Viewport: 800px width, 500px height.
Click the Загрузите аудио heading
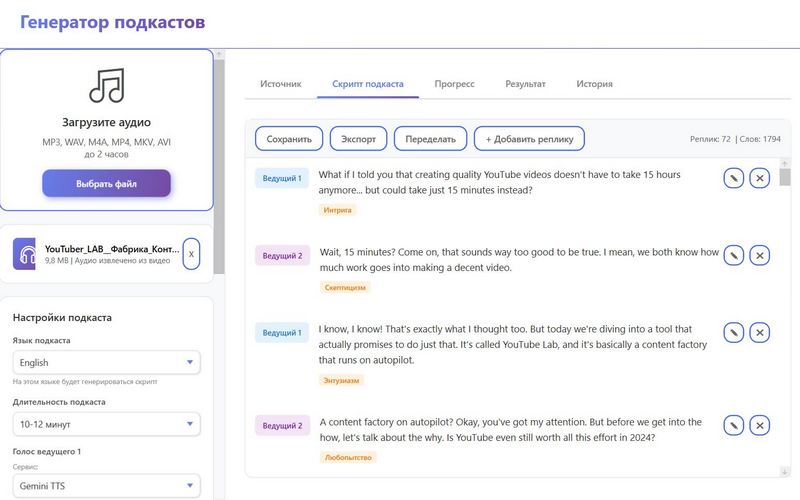click(106, 122)
